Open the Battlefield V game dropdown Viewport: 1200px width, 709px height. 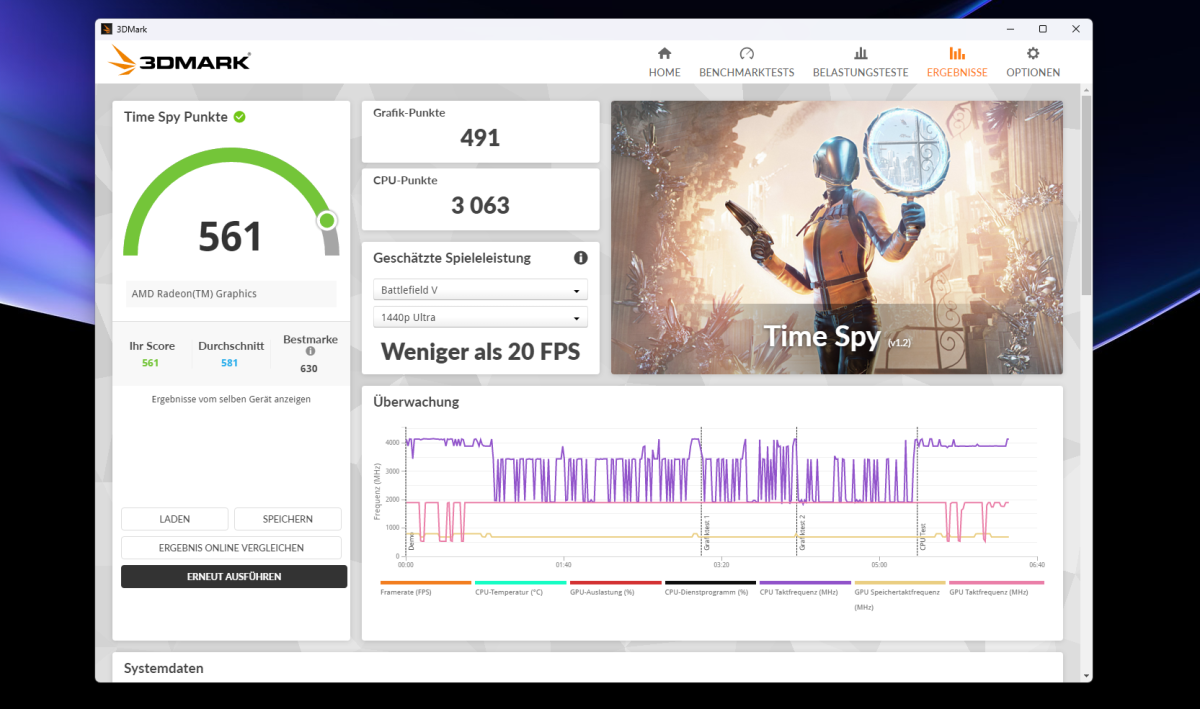(x=480, y=290)
